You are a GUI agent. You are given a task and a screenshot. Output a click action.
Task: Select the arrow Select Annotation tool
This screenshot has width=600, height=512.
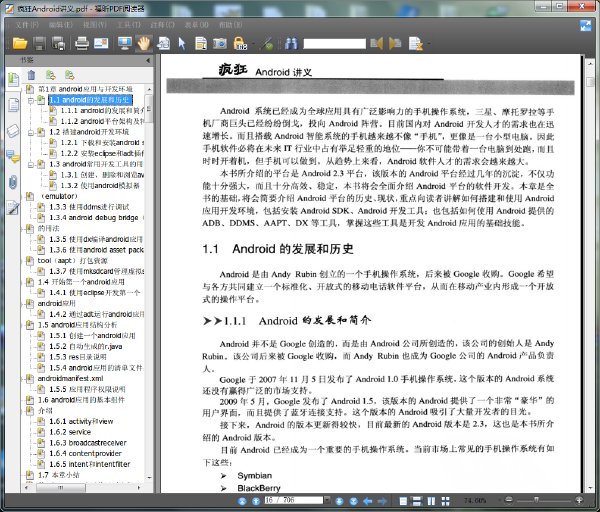(182, 43)
